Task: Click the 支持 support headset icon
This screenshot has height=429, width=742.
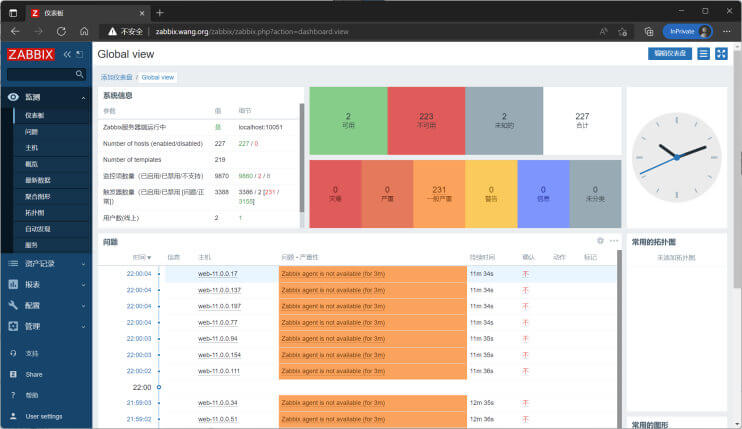Action: pyautogui.click(x=13, y=353)
